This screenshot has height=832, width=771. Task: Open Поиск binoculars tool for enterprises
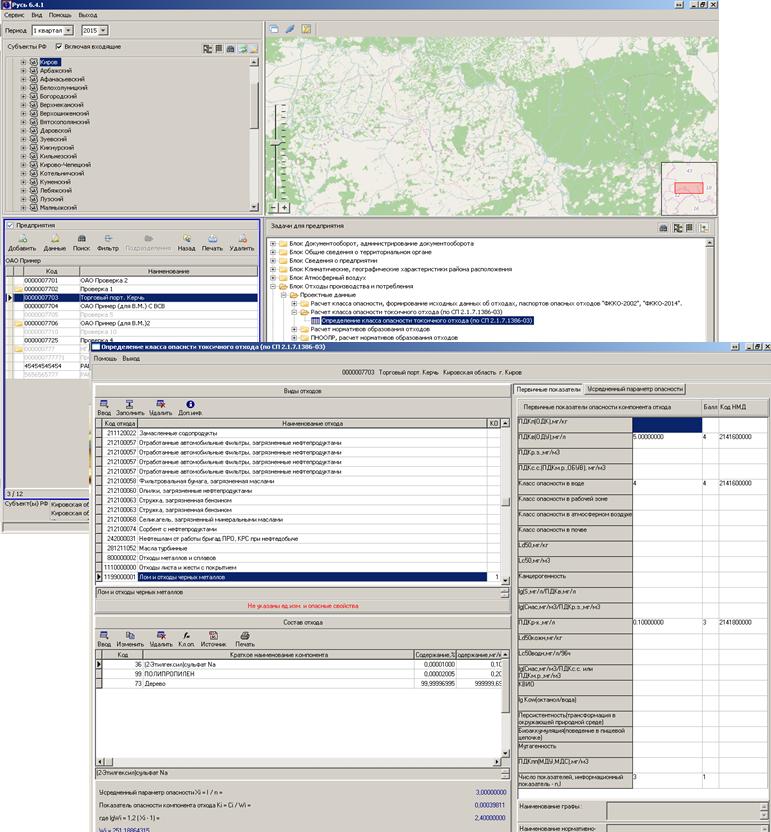point(80,241)
